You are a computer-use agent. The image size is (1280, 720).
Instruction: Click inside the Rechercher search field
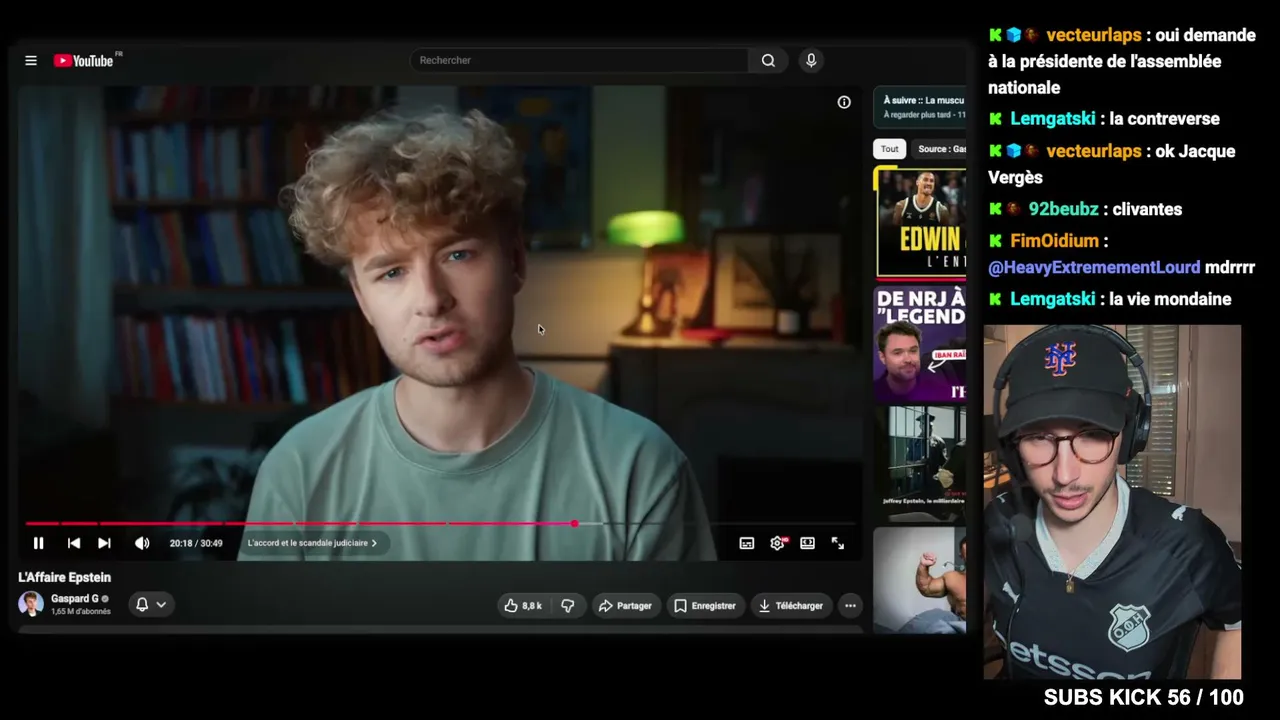pos(579,61)
